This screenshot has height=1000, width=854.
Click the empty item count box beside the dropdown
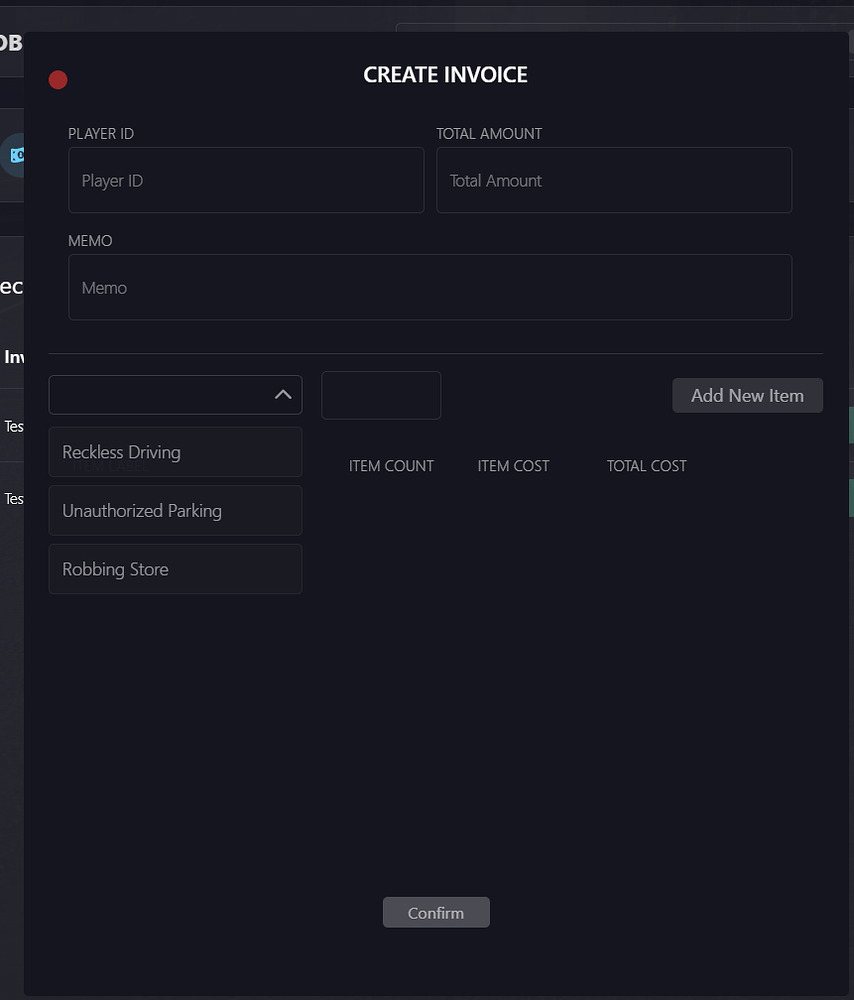pos(381,395)
